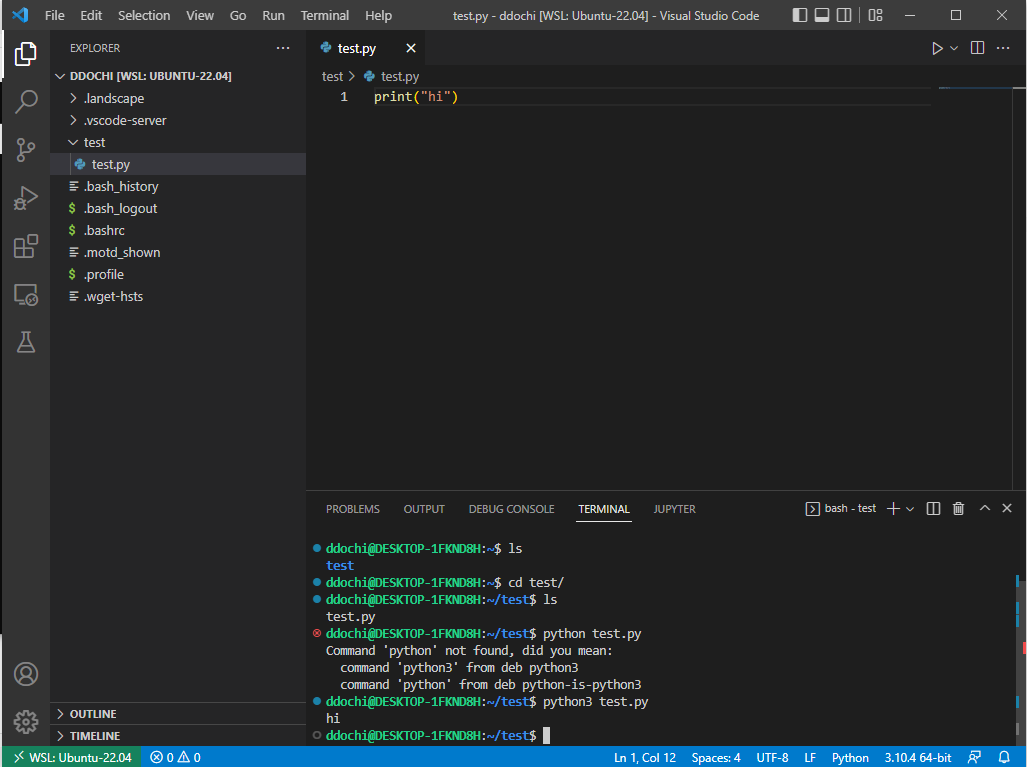Click the bash - test terminal label
Image resolution: width=1027 pixels, height=767 pixels.
[850, 508]
